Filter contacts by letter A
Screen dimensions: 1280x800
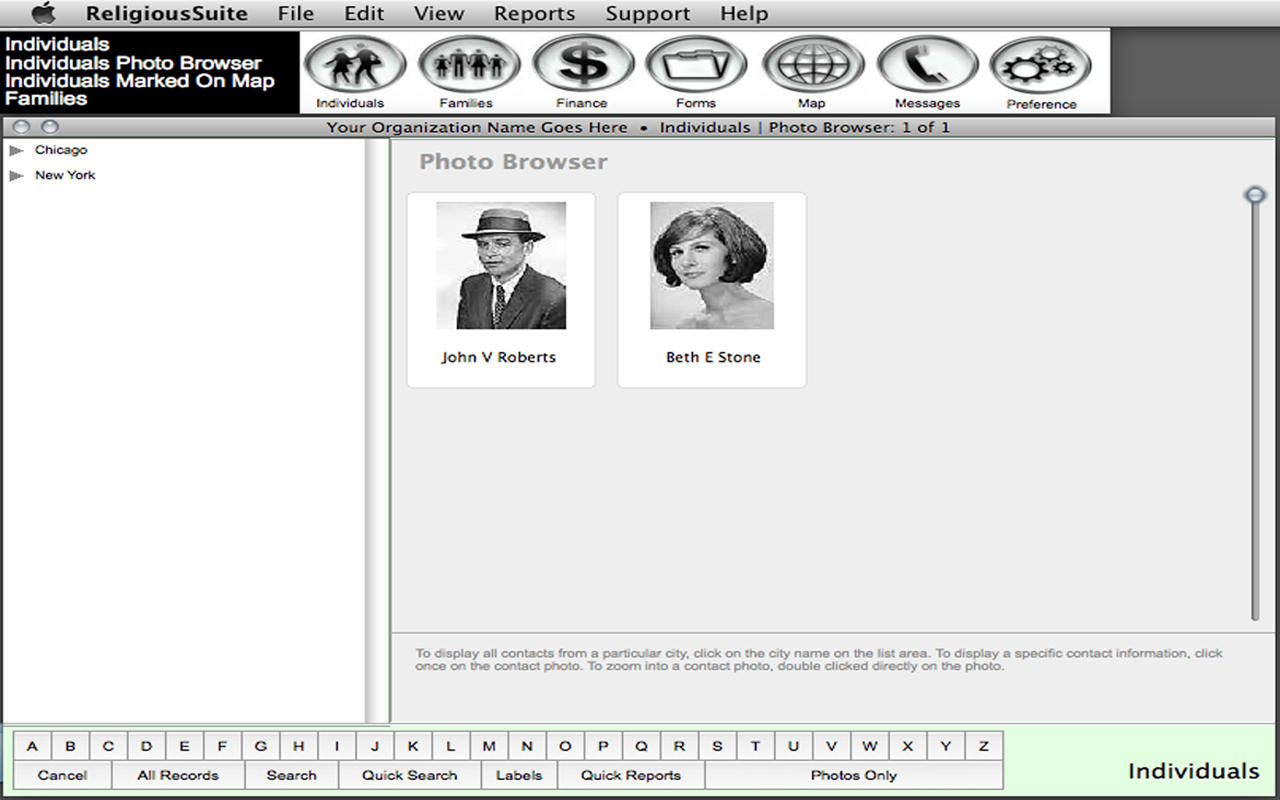click(x=33, y=746)
